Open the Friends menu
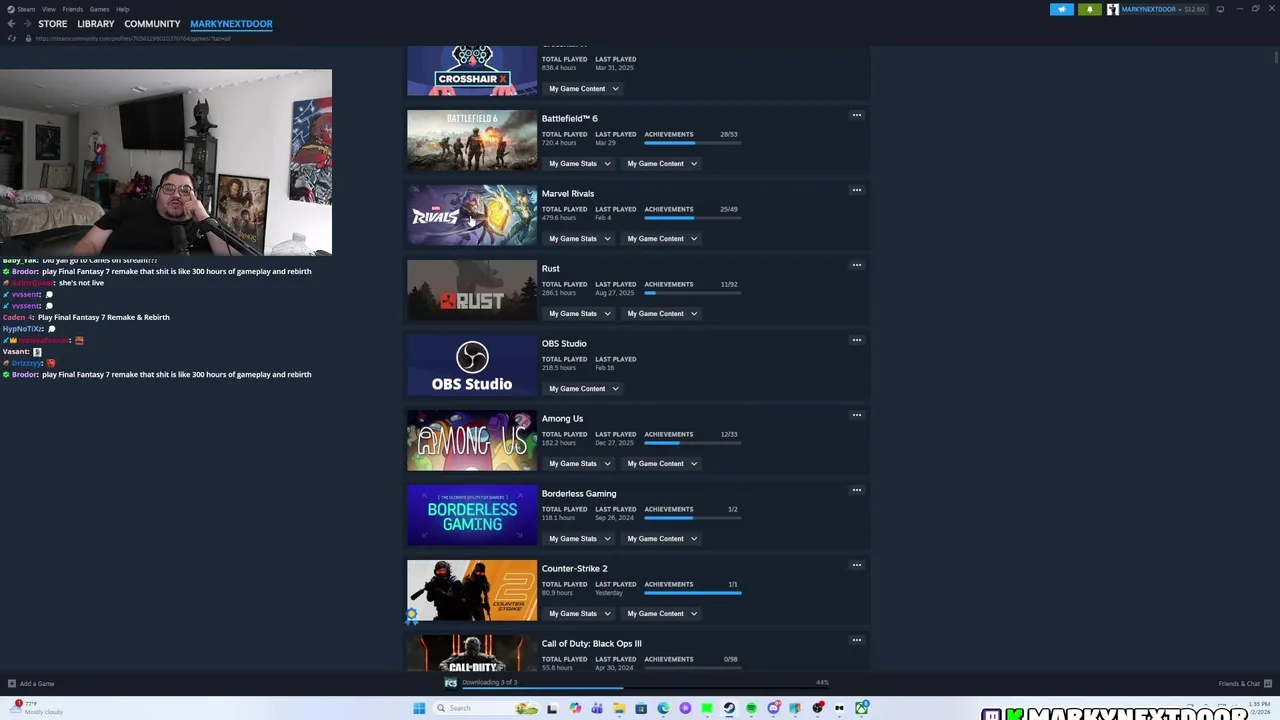The image size is (1280, 720). 72,9
